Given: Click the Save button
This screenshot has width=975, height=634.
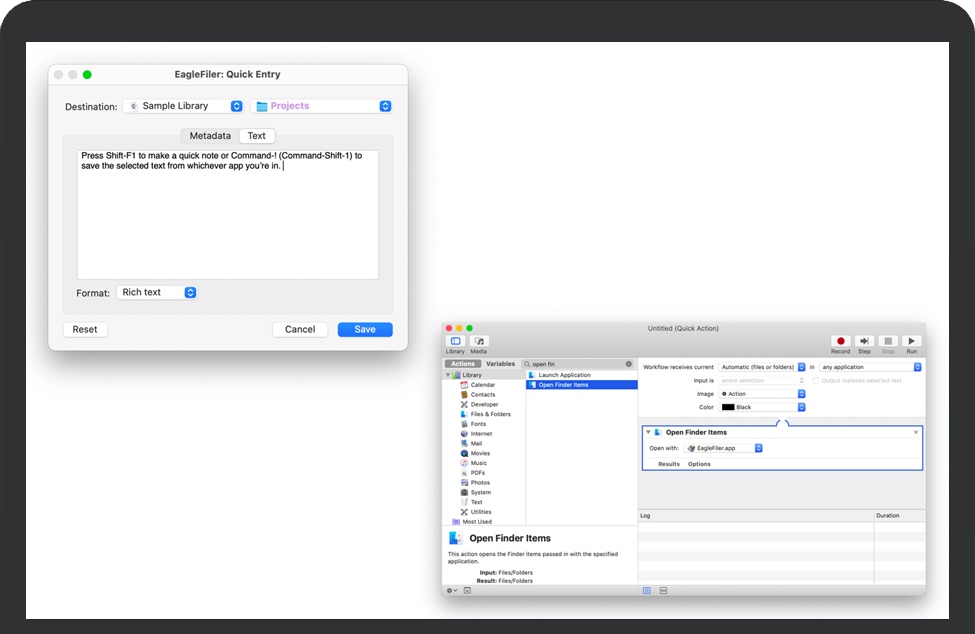Looking at the screenshot, I should coord(365,329).
